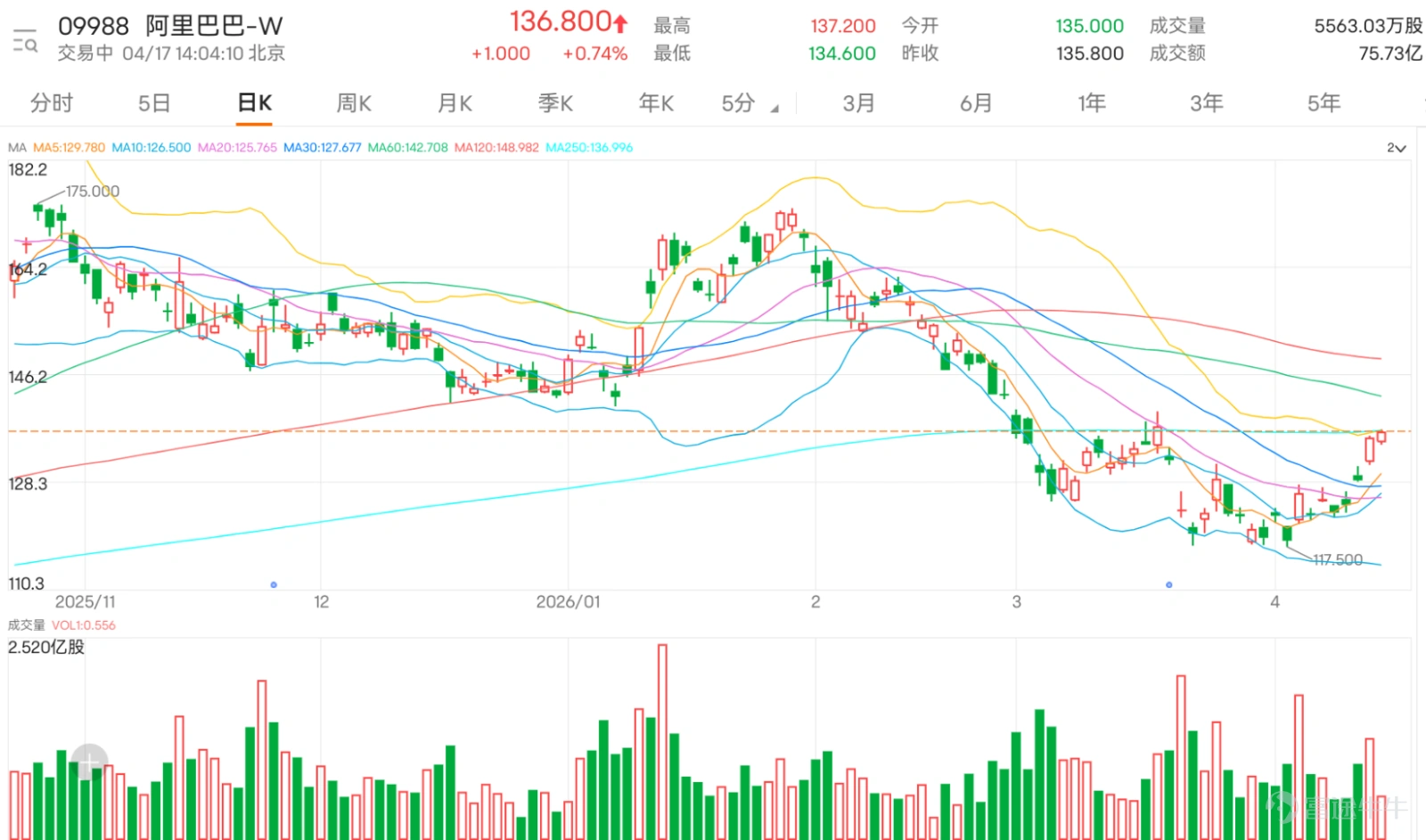The image size is (1426, 840).
Task: Open the stock search menu icon
Action: tap(24, 40)
